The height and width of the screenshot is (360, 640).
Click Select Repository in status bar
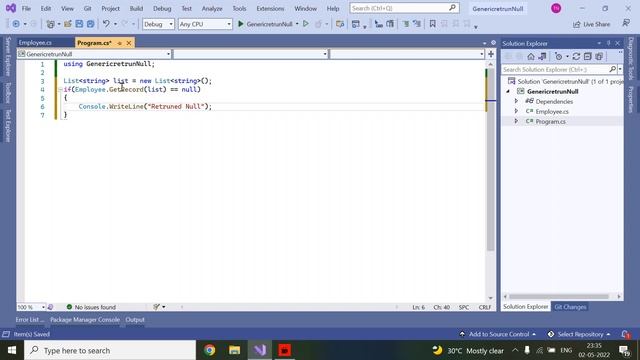(580, 334)
